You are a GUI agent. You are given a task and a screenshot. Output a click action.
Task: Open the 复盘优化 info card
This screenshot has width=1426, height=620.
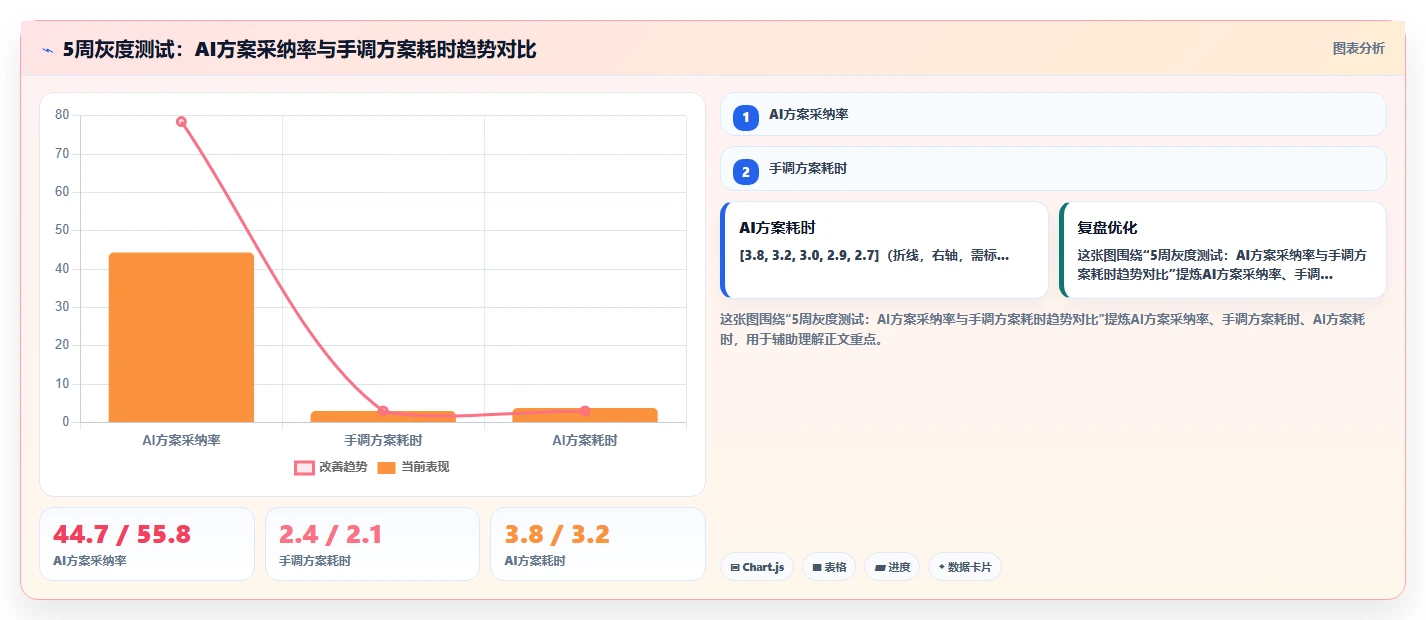[x=1223, y=250]
